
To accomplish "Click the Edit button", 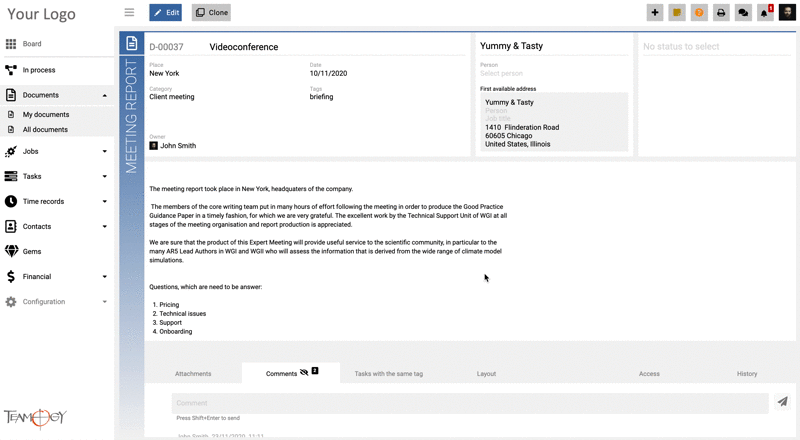I will 165,12.
